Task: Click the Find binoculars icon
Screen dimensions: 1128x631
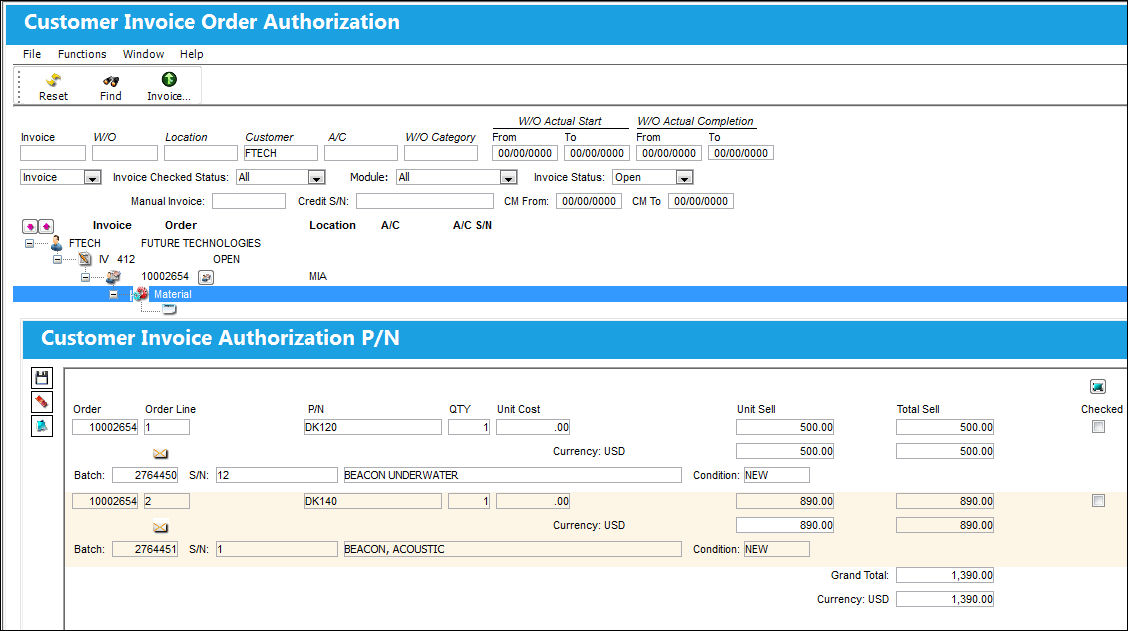Action: tap(111, 81)
